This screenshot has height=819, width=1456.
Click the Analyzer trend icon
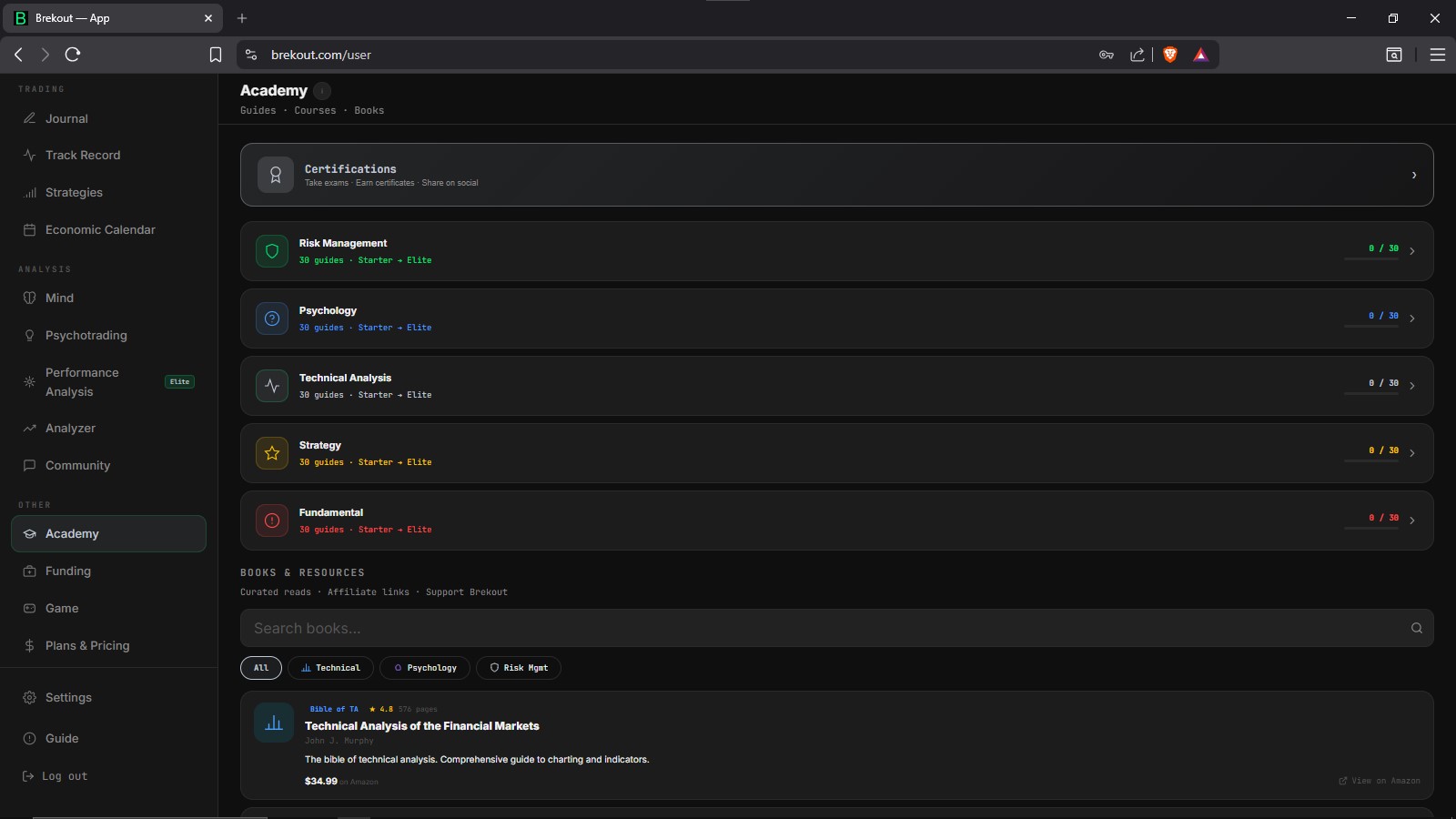coord(29,428)
